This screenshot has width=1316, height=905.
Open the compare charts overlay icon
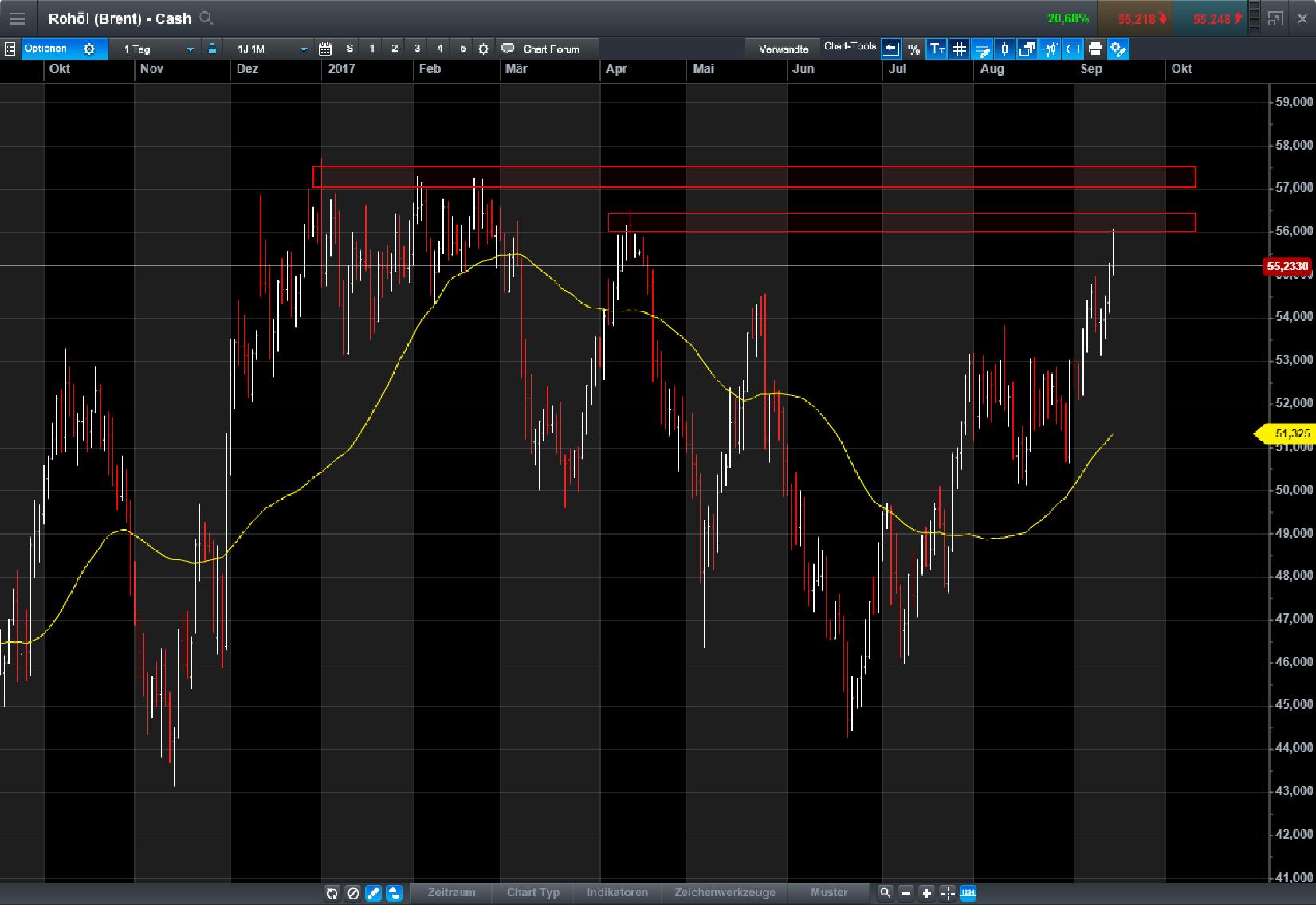tap(1027, 49)
